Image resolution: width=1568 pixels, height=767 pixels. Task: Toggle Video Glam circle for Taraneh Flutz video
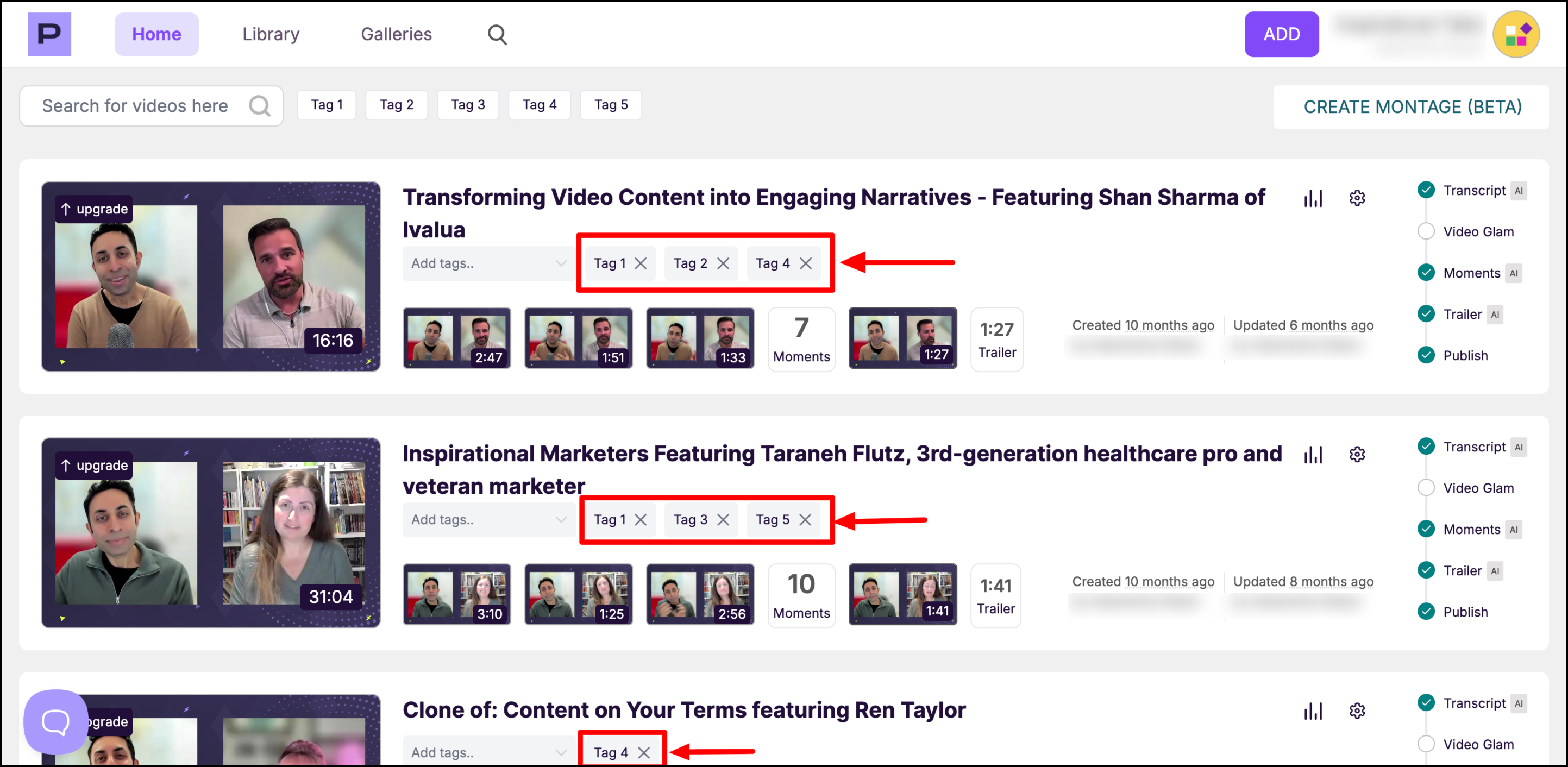1426,488
